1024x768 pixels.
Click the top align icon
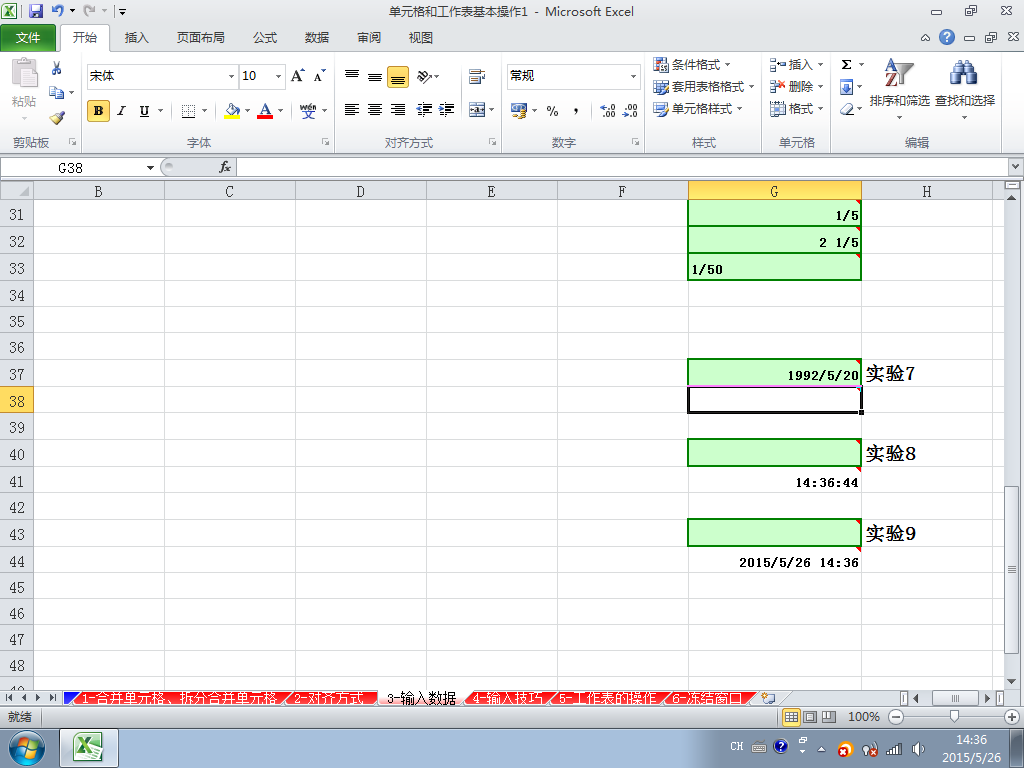tap(352, 76)
